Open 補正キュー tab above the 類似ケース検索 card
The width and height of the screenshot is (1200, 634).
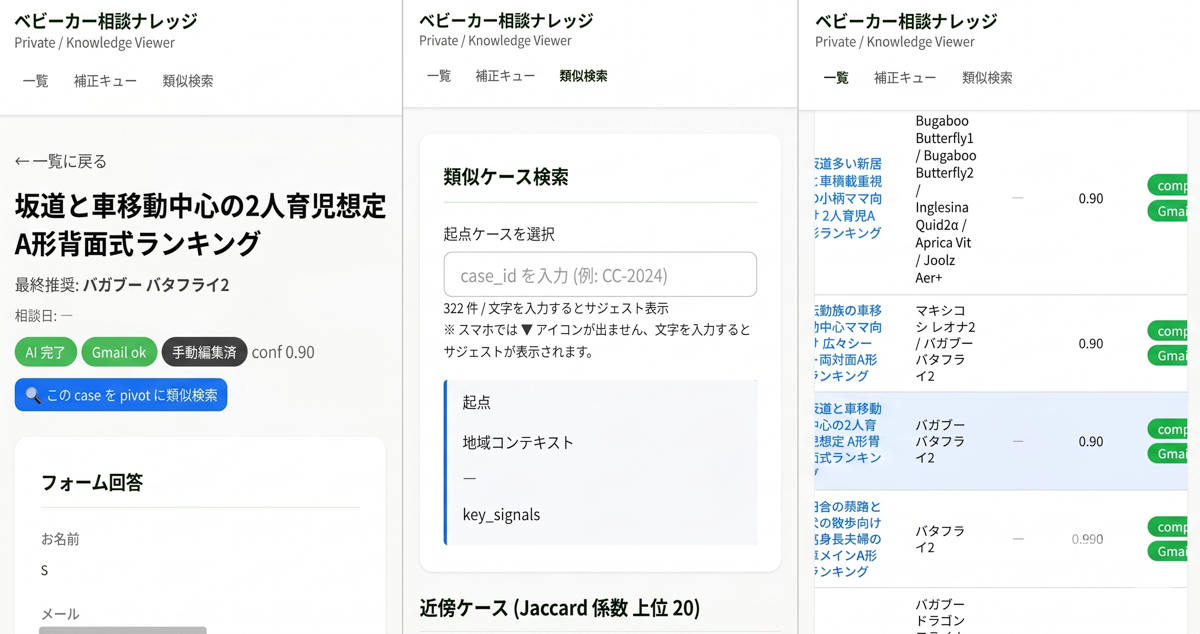(x=505, y=76)
